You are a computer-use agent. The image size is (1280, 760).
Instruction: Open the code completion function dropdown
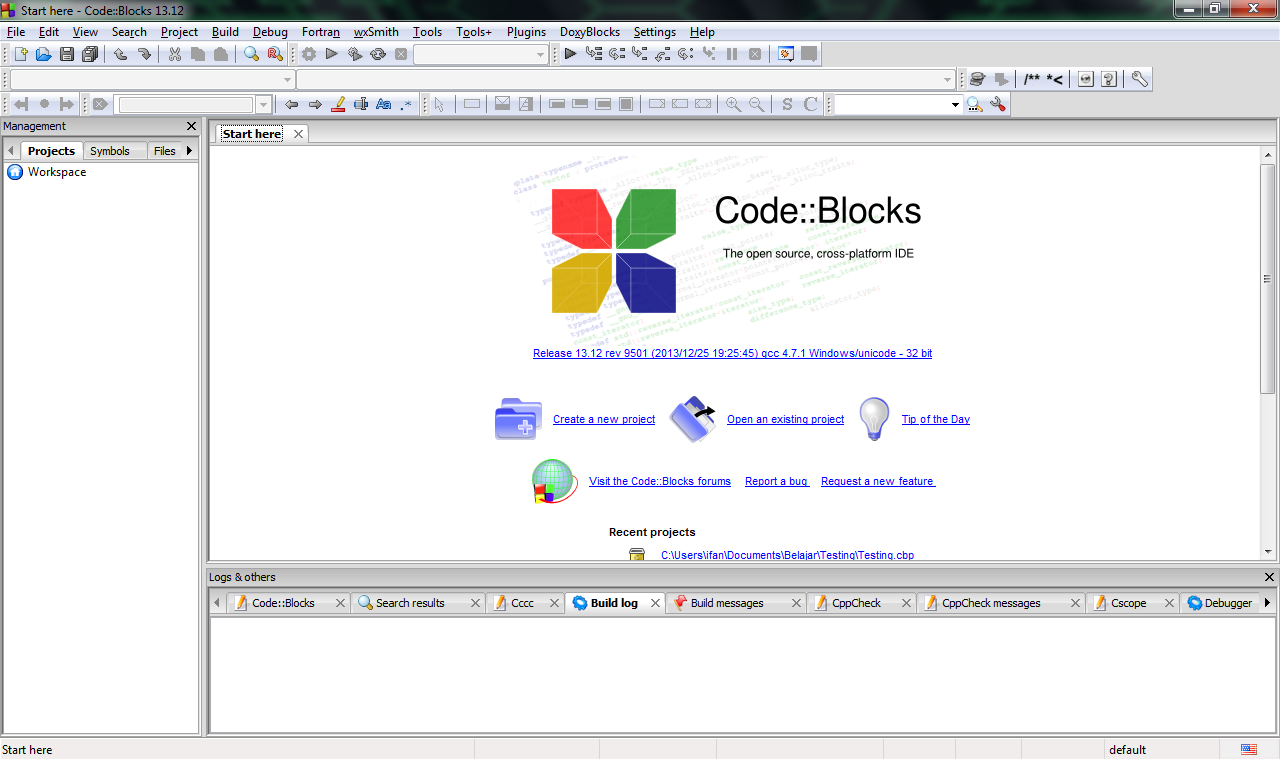coord(627,79)
